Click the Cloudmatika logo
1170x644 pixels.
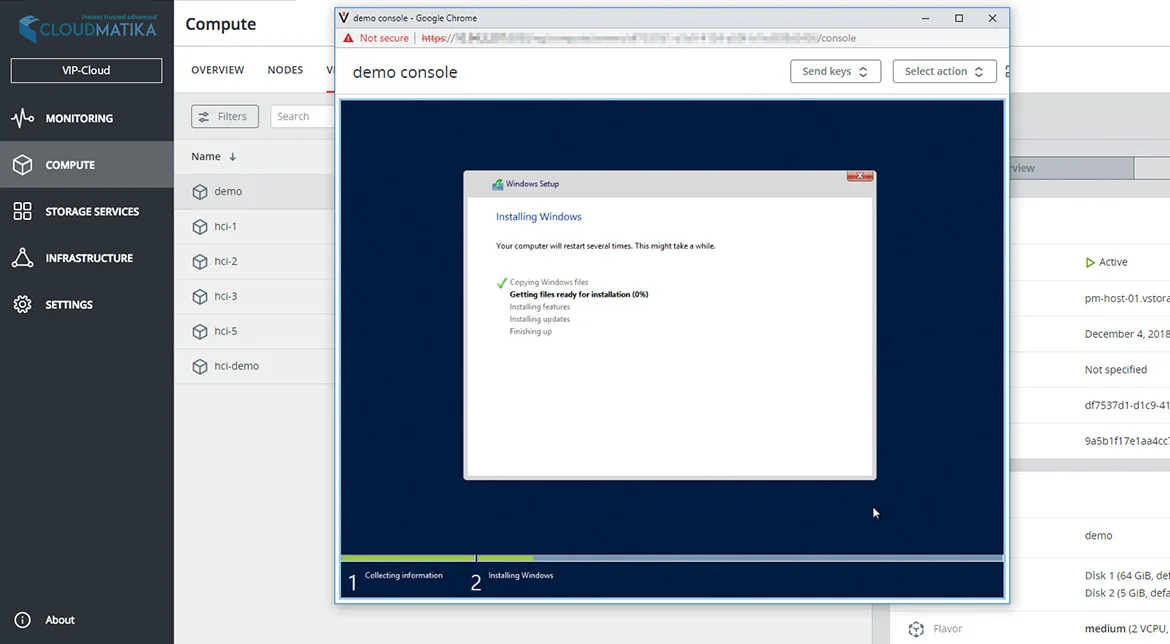point(86,27)
